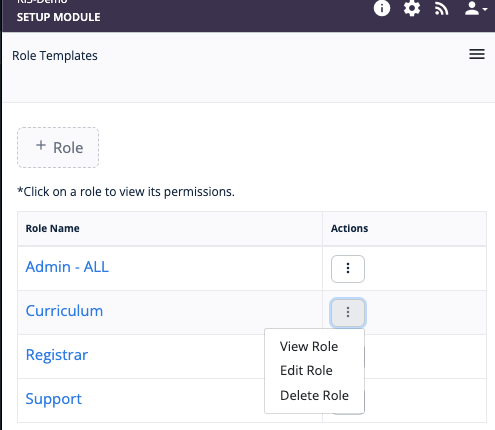The image size is (495, 430).
Task: Click the Role Name column header
Action: pos(53,228)
